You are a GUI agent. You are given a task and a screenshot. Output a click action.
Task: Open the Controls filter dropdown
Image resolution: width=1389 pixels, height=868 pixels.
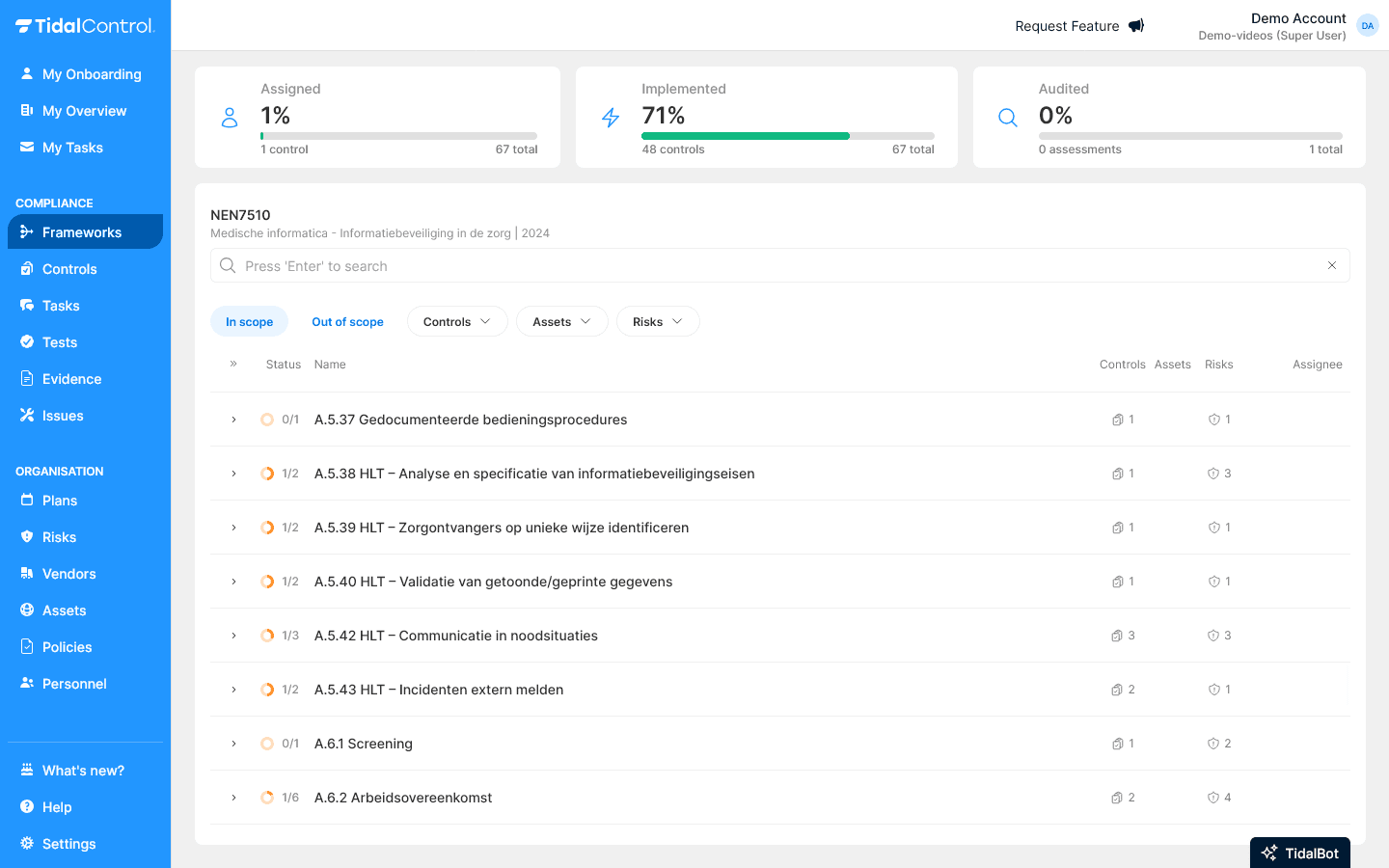(457, 321)
